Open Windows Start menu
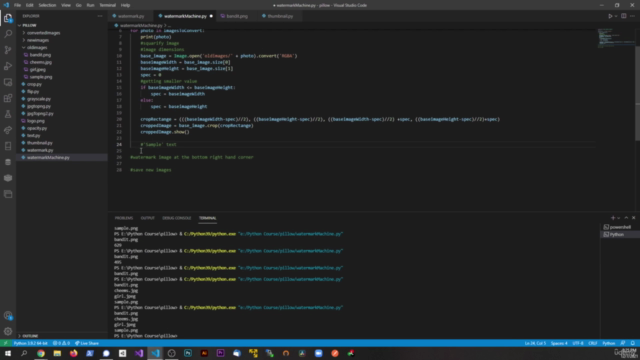The width and height of the screenshot is (640, 360). 8,353
